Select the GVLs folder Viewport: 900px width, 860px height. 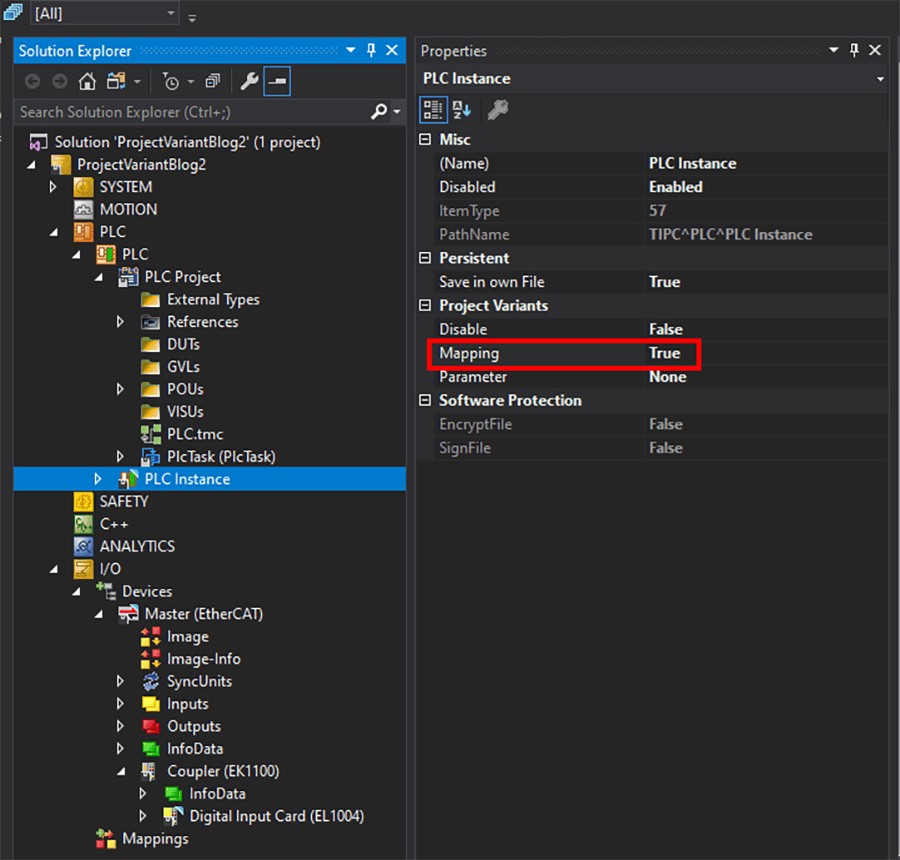coord(183,367)
